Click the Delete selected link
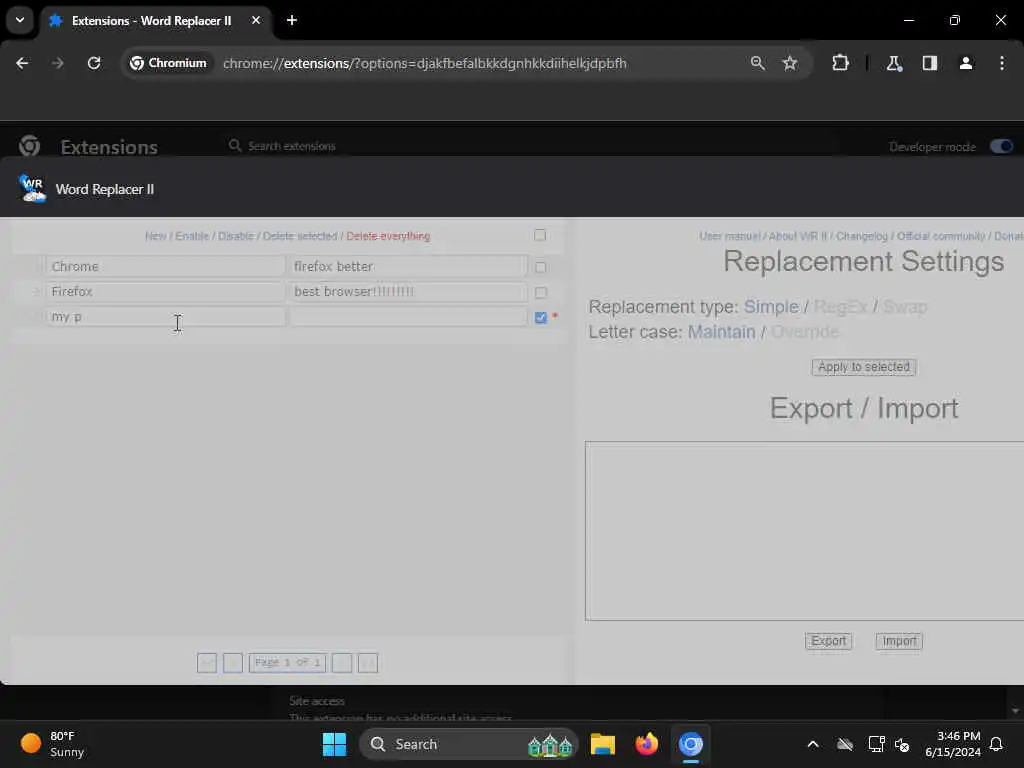The image size is (1024, 768). point(300,236)
